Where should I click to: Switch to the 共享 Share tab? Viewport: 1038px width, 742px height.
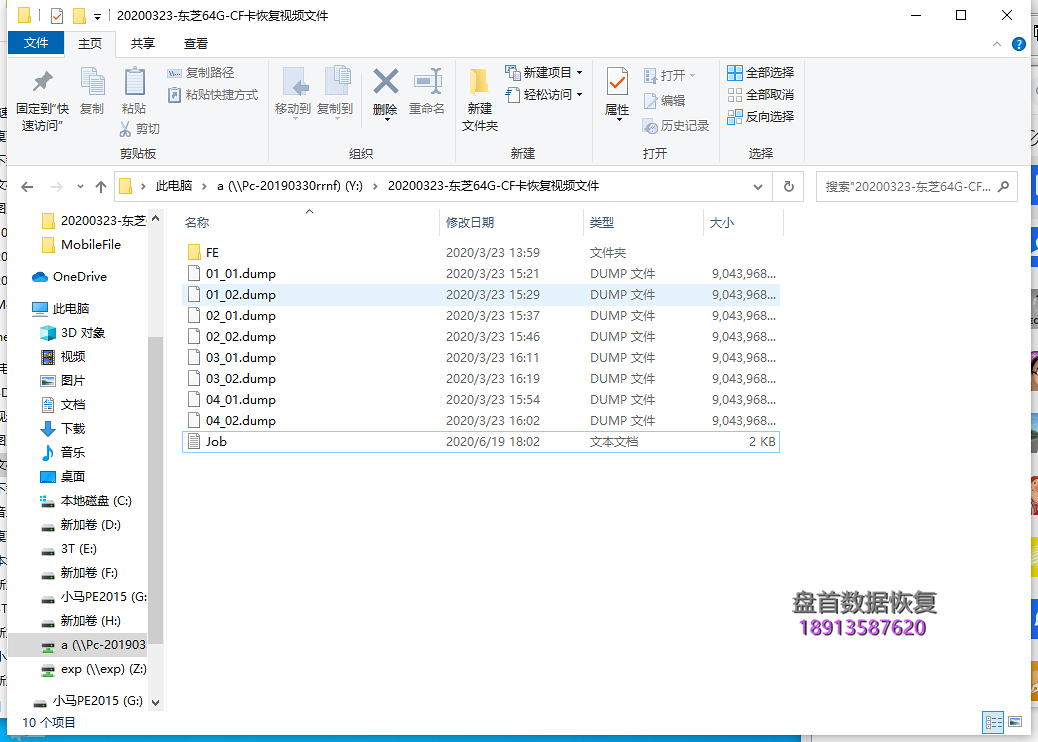pos(142,44)
